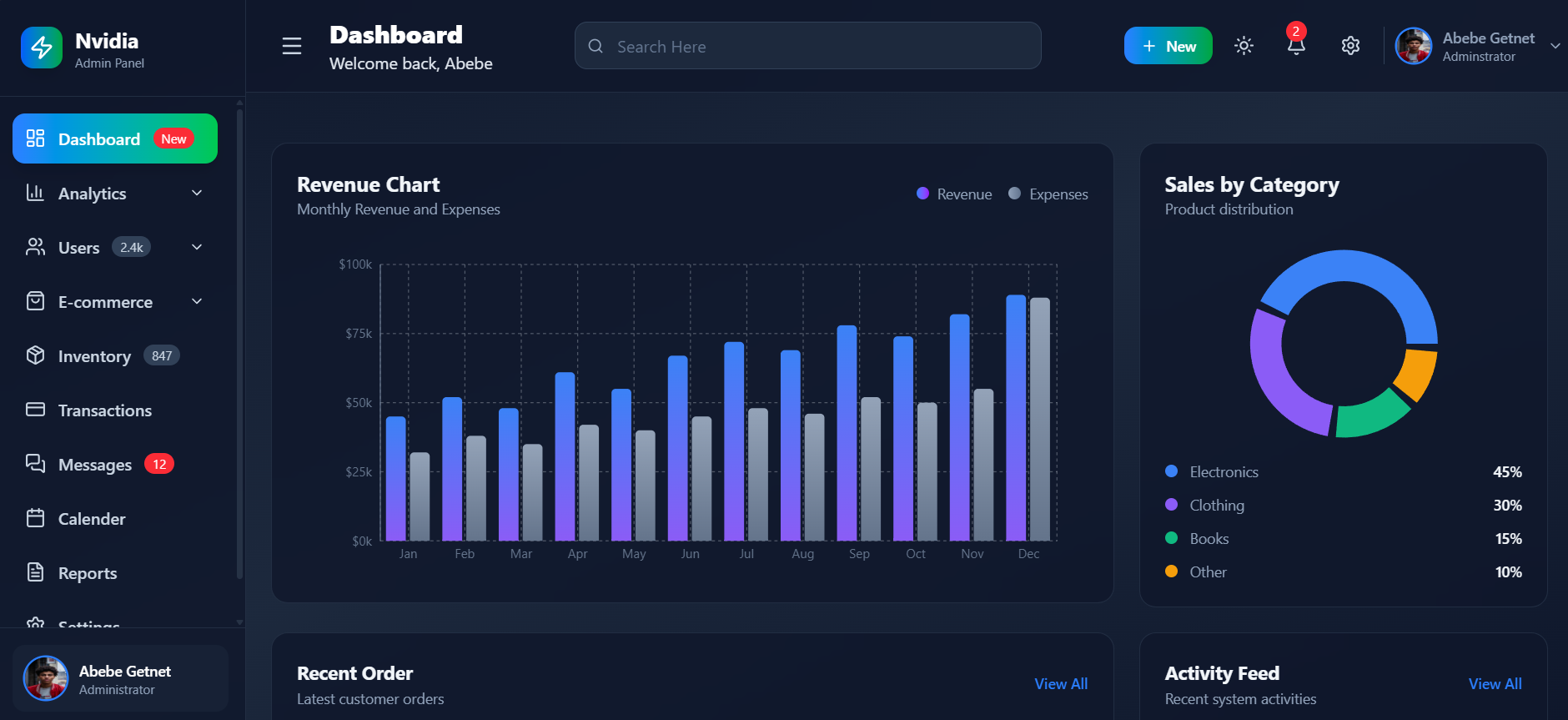Click the orange Other color dot

[1171, 571]
